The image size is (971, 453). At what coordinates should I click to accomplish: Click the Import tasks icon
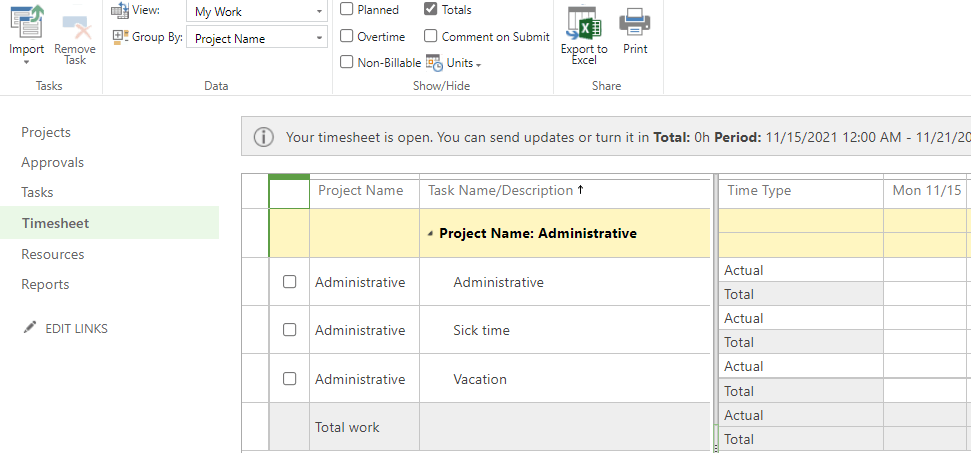click(x=27, y=20)
